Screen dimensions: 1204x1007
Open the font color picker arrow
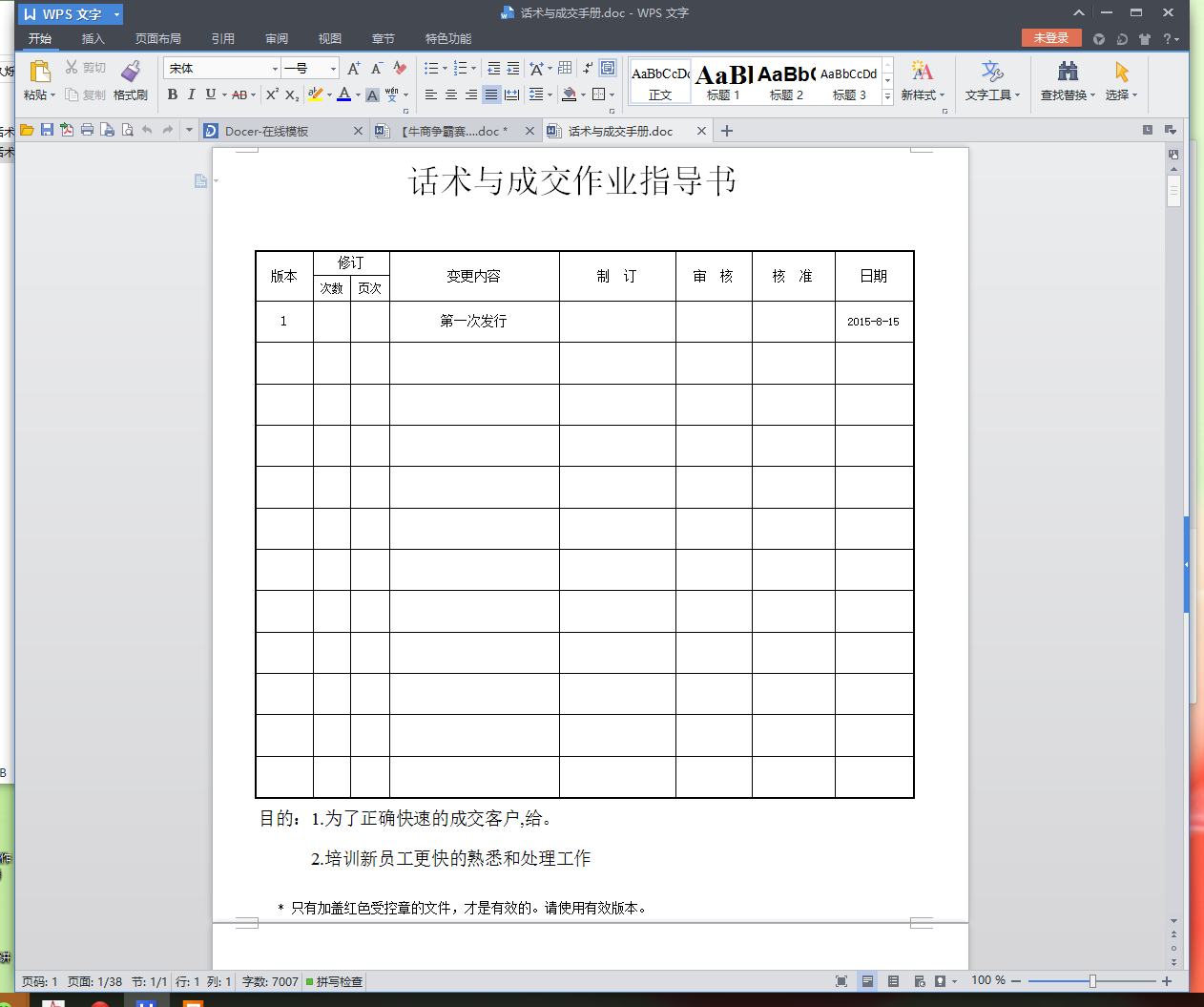(x=358, y=95)
